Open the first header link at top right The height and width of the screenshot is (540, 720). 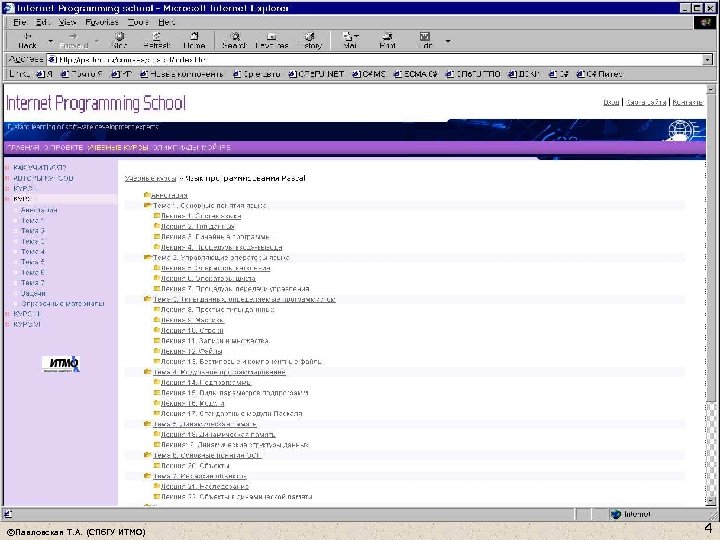pyautogui.click(x=611, y=102)
